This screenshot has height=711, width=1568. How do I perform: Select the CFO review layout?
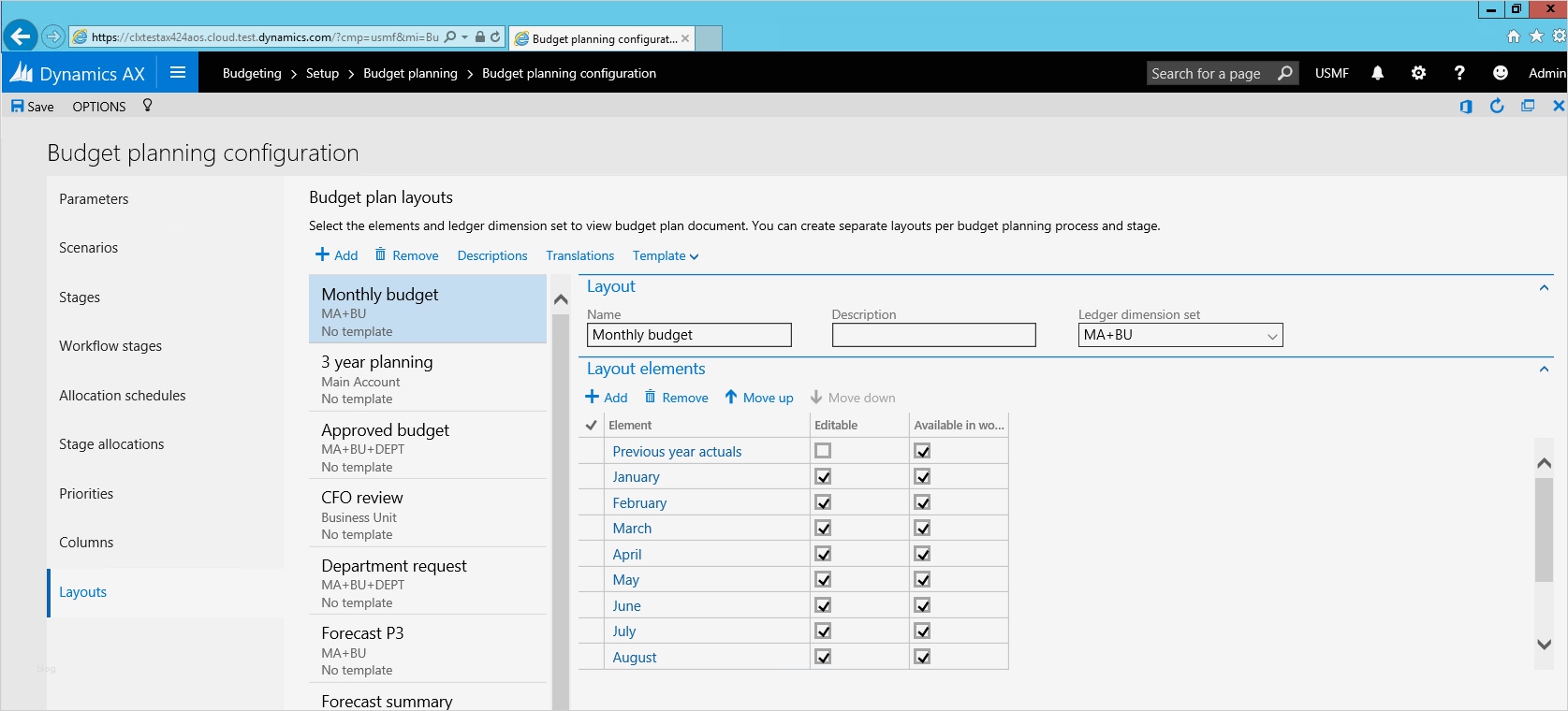(428, 514)
